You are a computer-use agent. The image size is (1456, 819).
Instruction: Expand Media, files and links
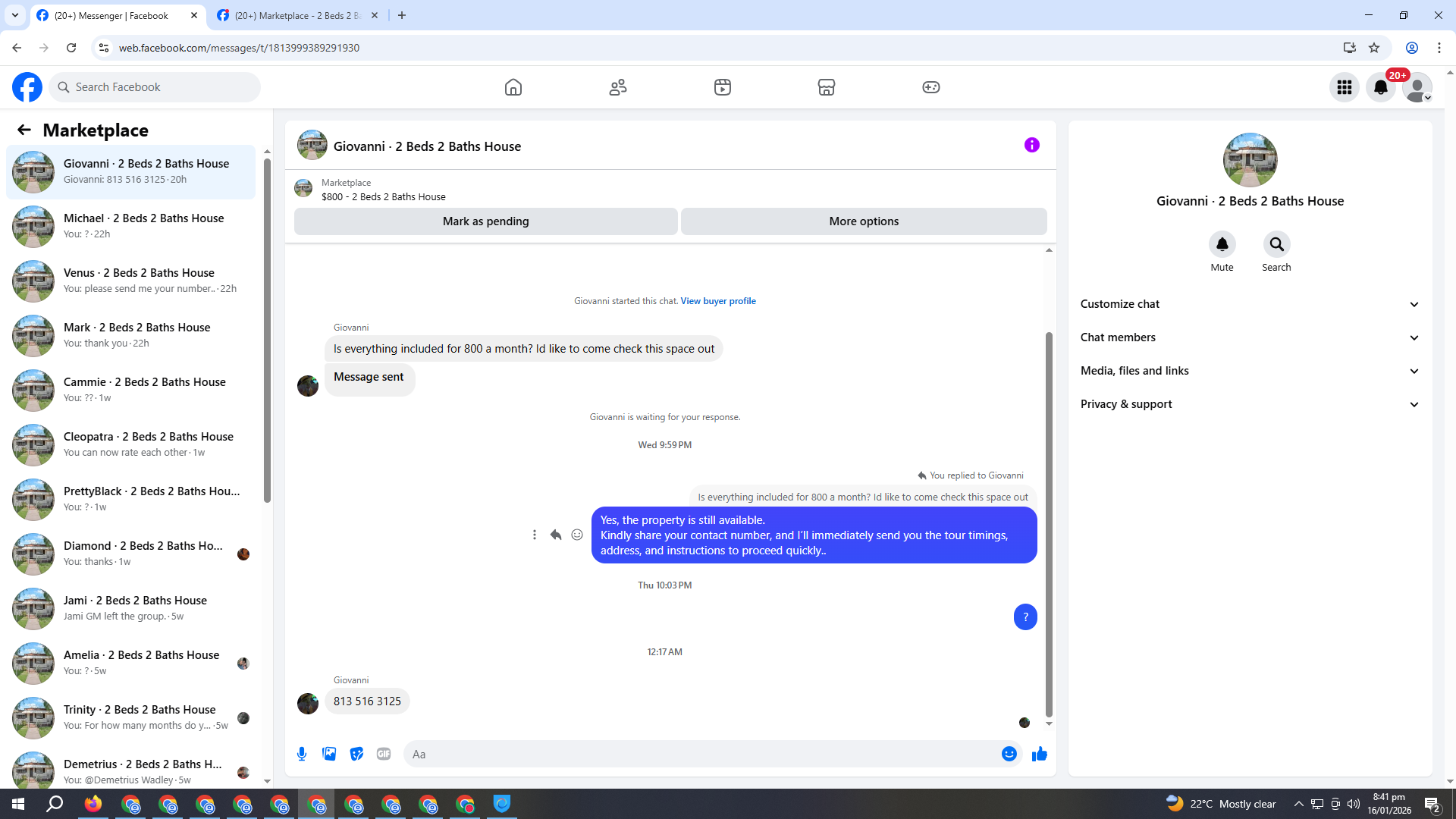click(x=1250, y=371)
